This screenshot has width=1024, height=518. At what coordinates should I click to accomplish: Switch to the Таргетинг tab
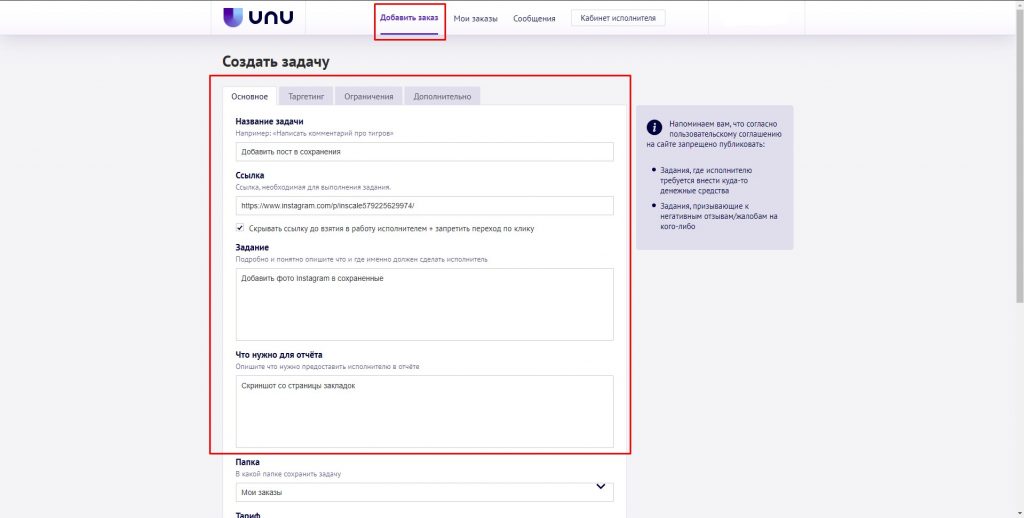click(x=306, y=96)
